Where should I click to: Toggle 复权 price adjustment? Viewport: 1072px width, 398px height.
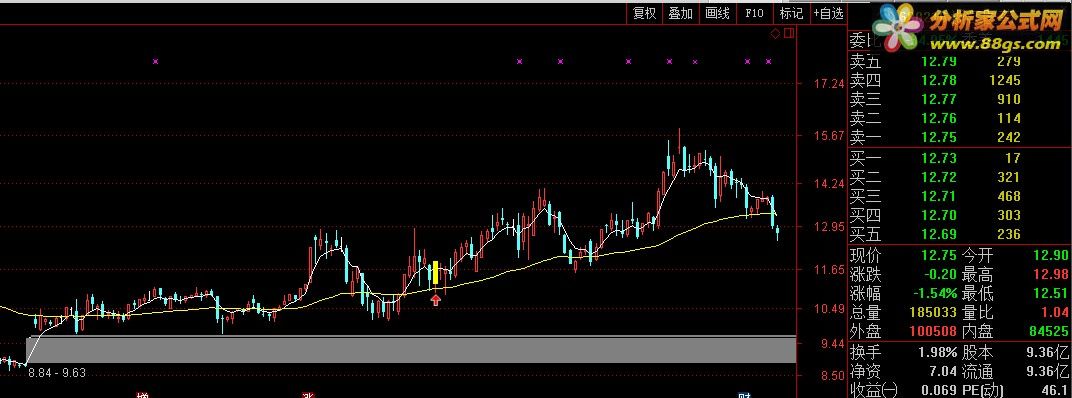pyautogui.click(x=645, y=13)
